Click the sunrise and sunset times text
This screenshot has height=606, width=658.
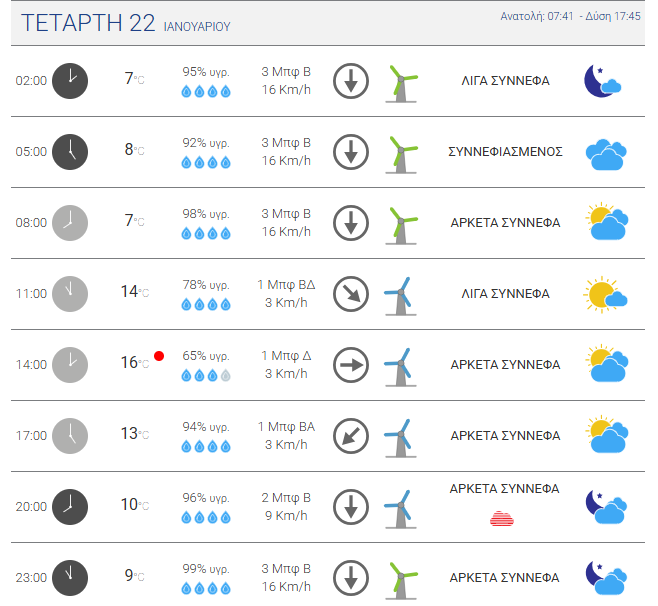(570, 16)
